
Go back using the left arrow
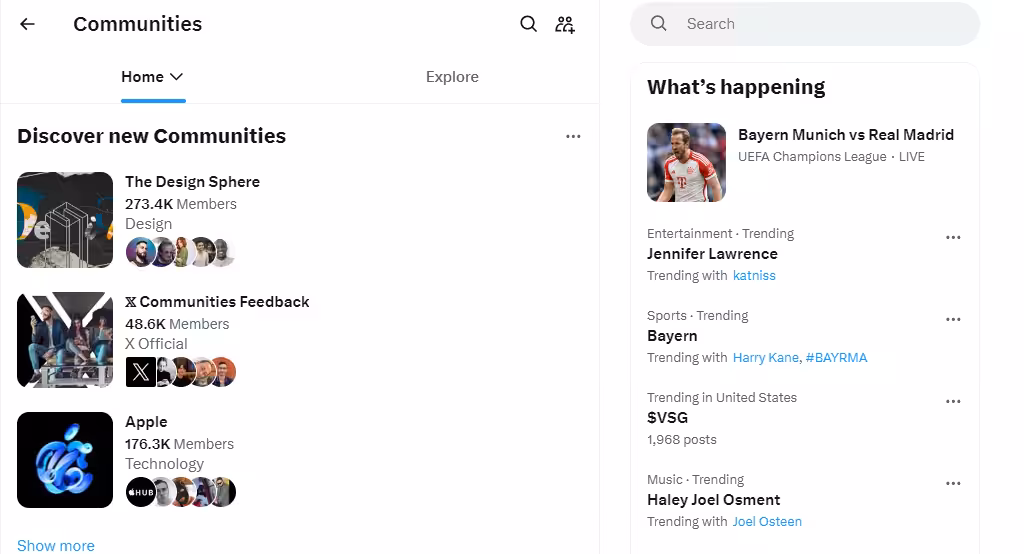click(x=27, y=24)
